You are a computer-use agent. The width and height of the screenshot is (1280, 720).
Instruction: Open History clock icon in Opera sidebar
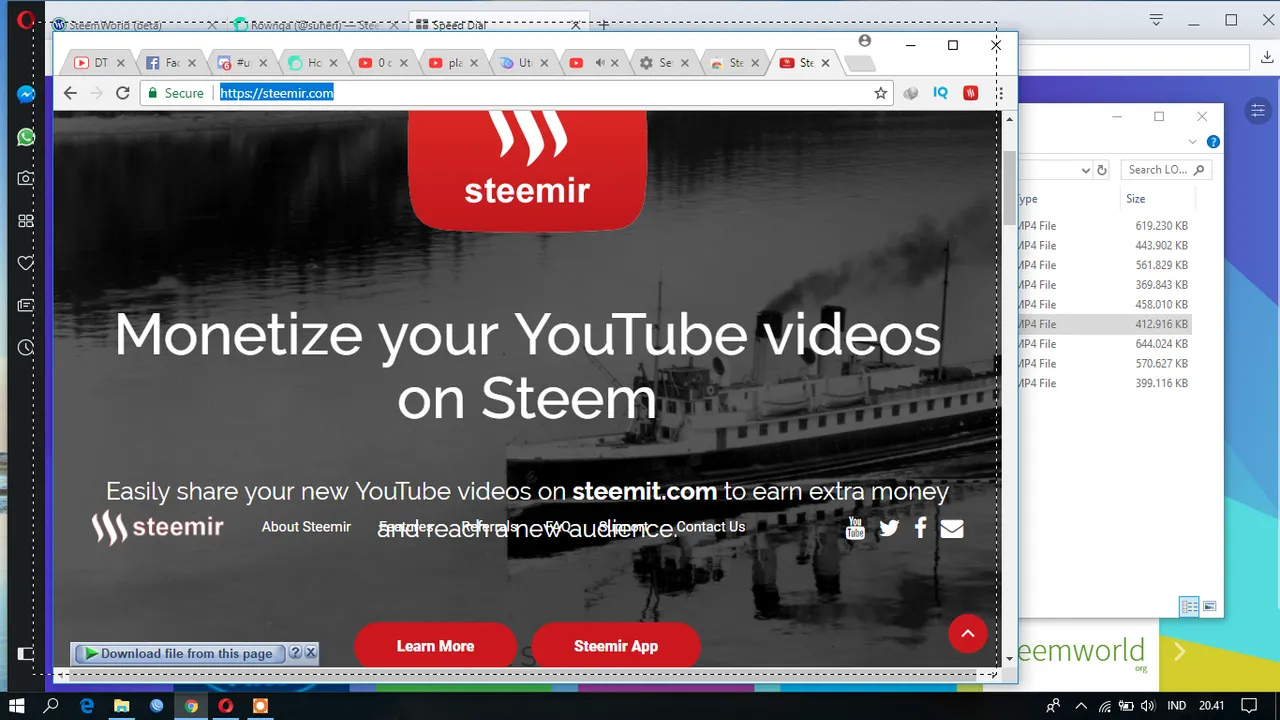[26, 347]
